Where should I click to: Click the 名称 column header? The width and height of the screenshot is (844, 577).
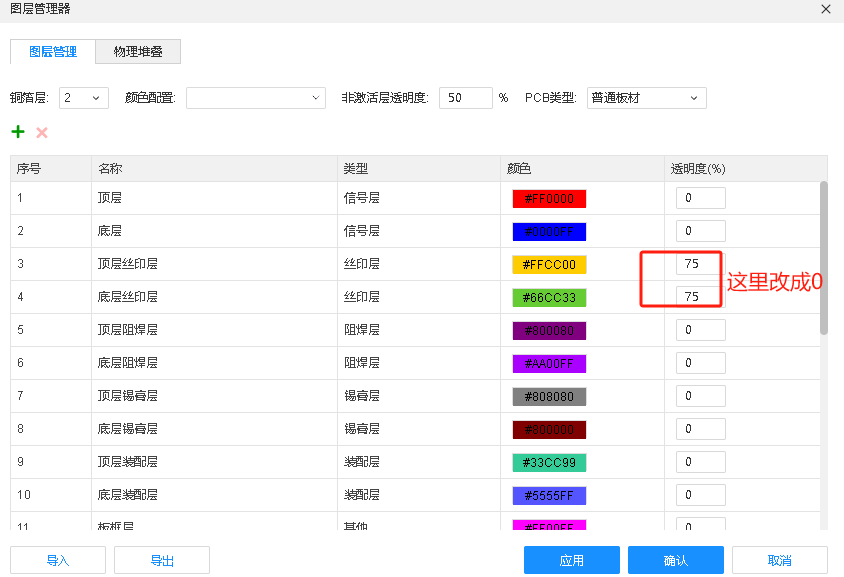coord(214,168)
